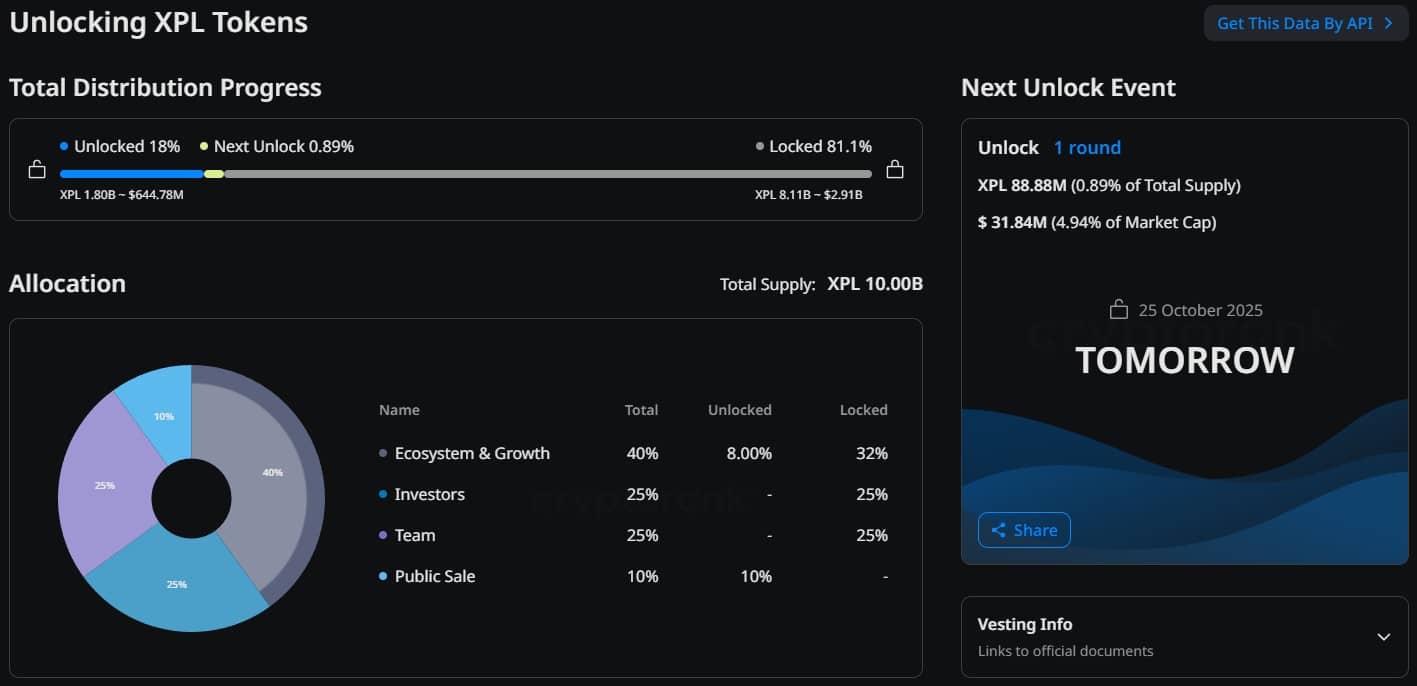Open Get This Data By API
The height and width of the screenshot is (686, 1417).
1300,23
